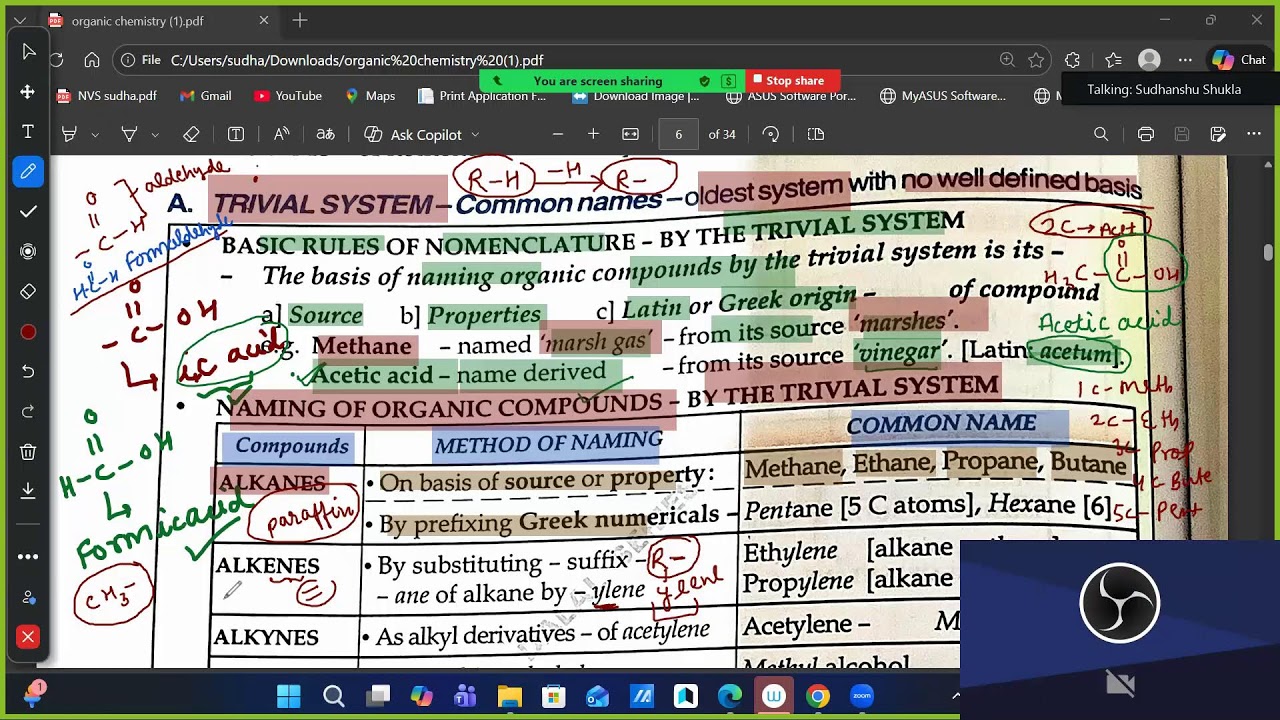This screenshot has height=720, width=1280.
Task: Select the Zoom annotation move tool
Action: (x=28, y=92)
